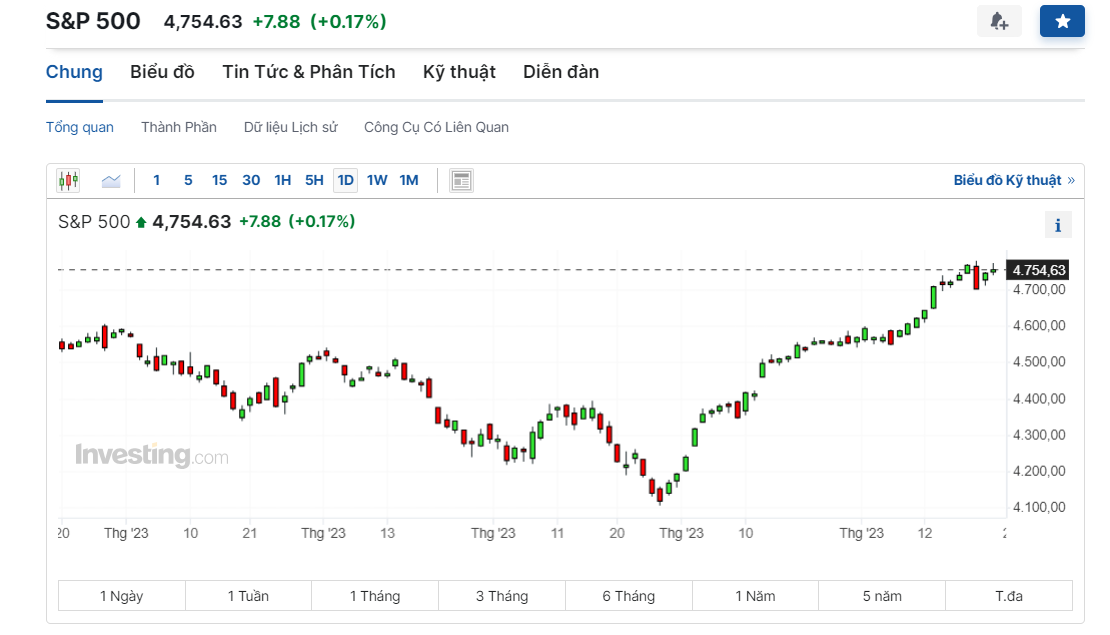
Task: Click the 4.754,63 current price label on axis
Action: [x=1039, y=270]
